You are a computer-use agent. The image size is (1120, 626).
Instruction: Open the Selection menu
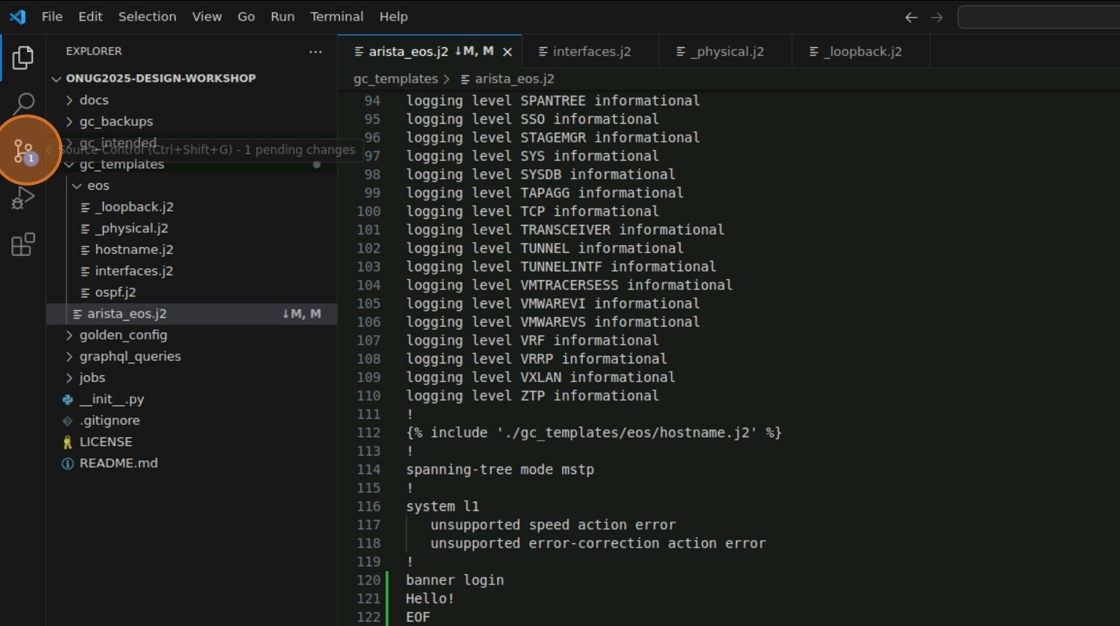pos(147,17)
